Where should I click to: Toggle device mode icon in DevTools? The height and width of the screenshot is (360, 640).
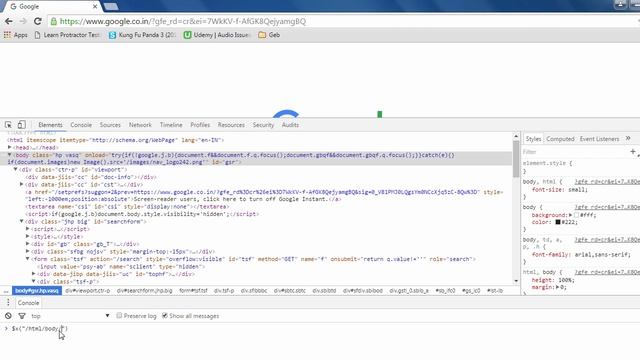(22, 124)
